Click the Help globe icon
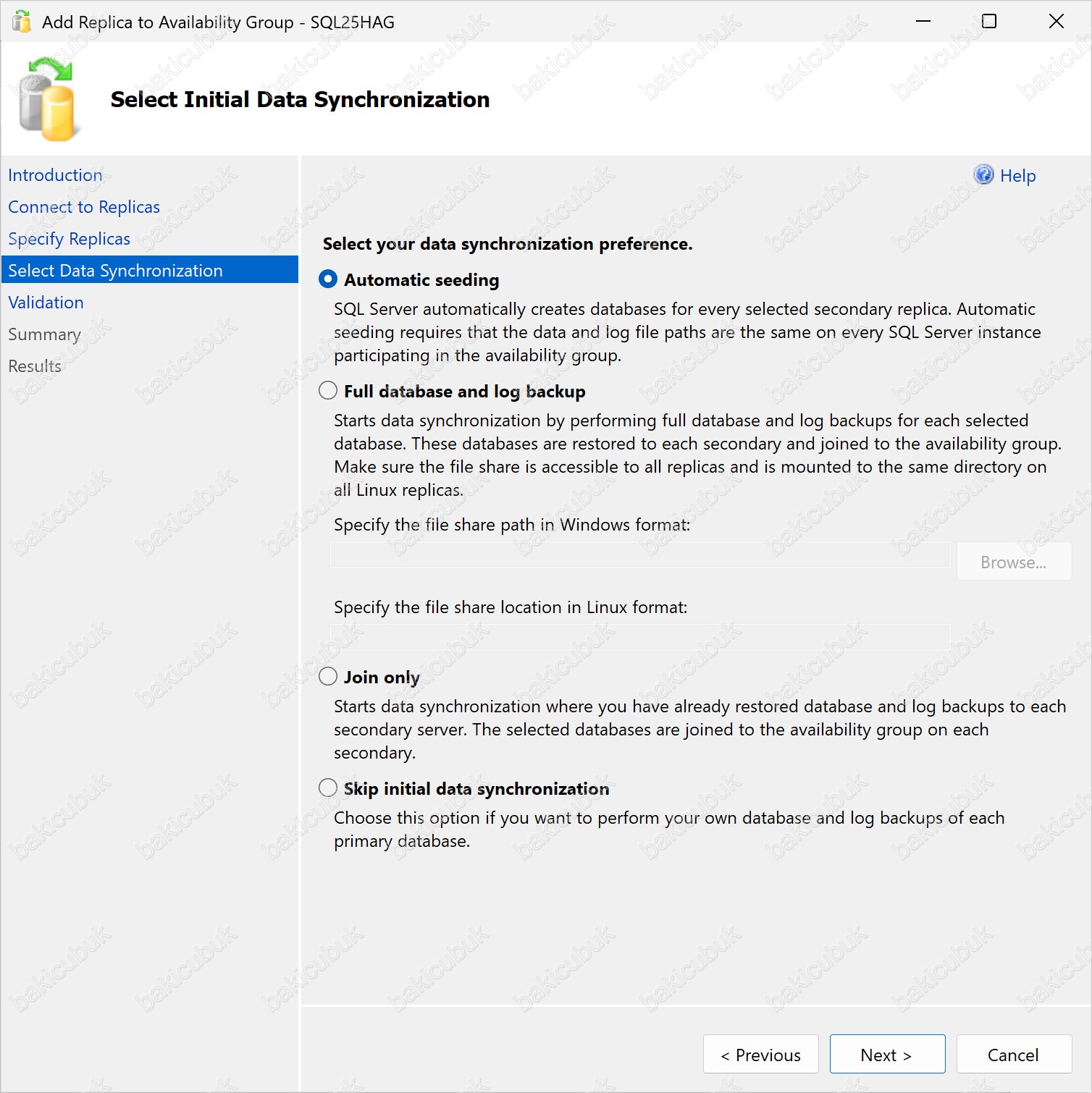 (x=983, y=175)
